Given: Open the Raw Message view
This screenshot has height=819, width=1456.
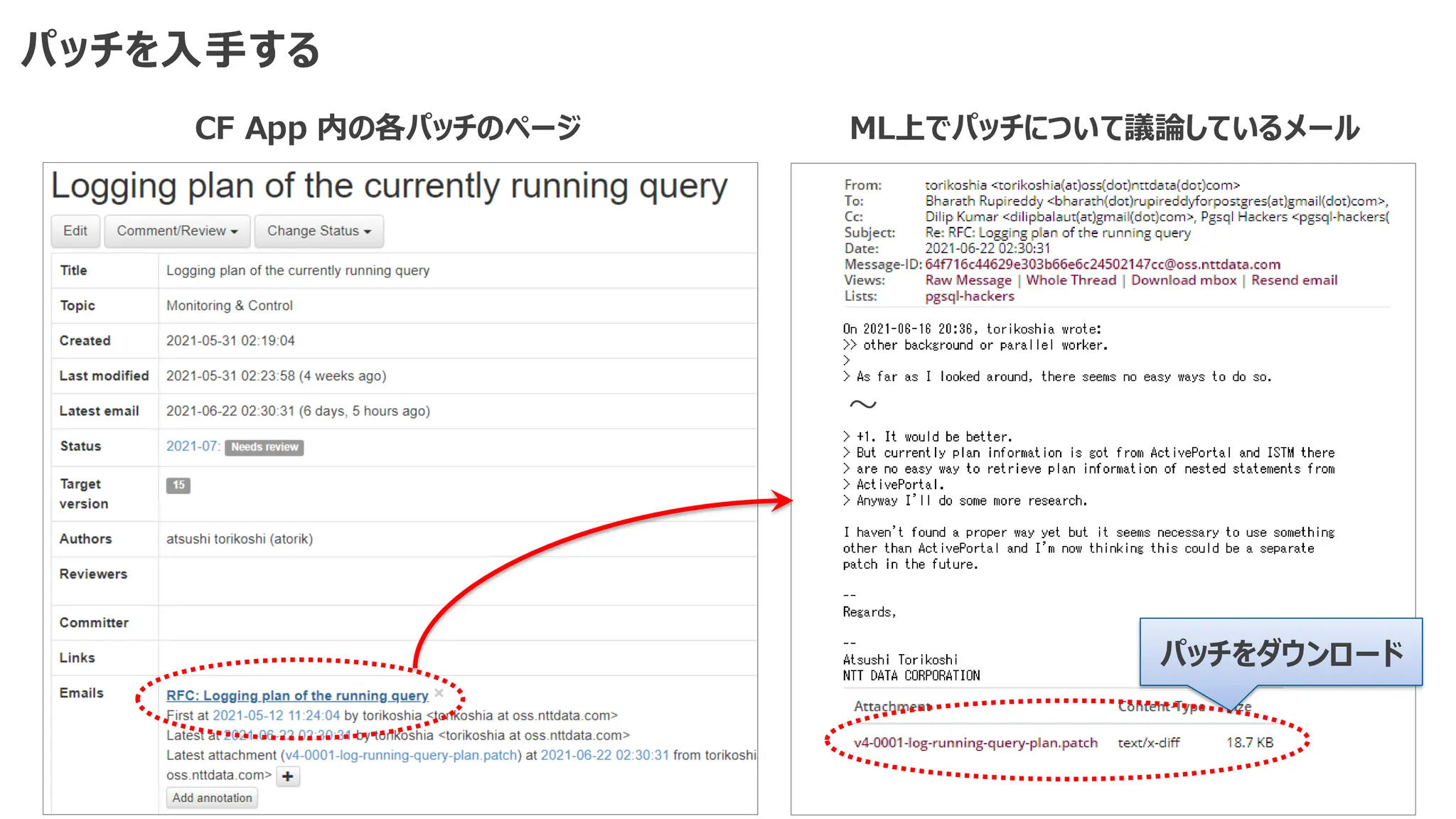Looking at the screenshot, I should coord(968,280).
